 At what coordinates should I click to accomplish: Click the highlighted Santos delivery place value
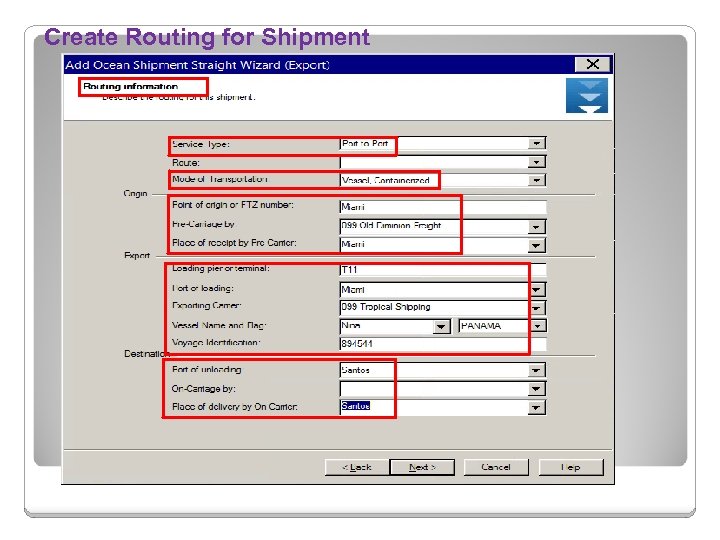[x=355, y=406]
